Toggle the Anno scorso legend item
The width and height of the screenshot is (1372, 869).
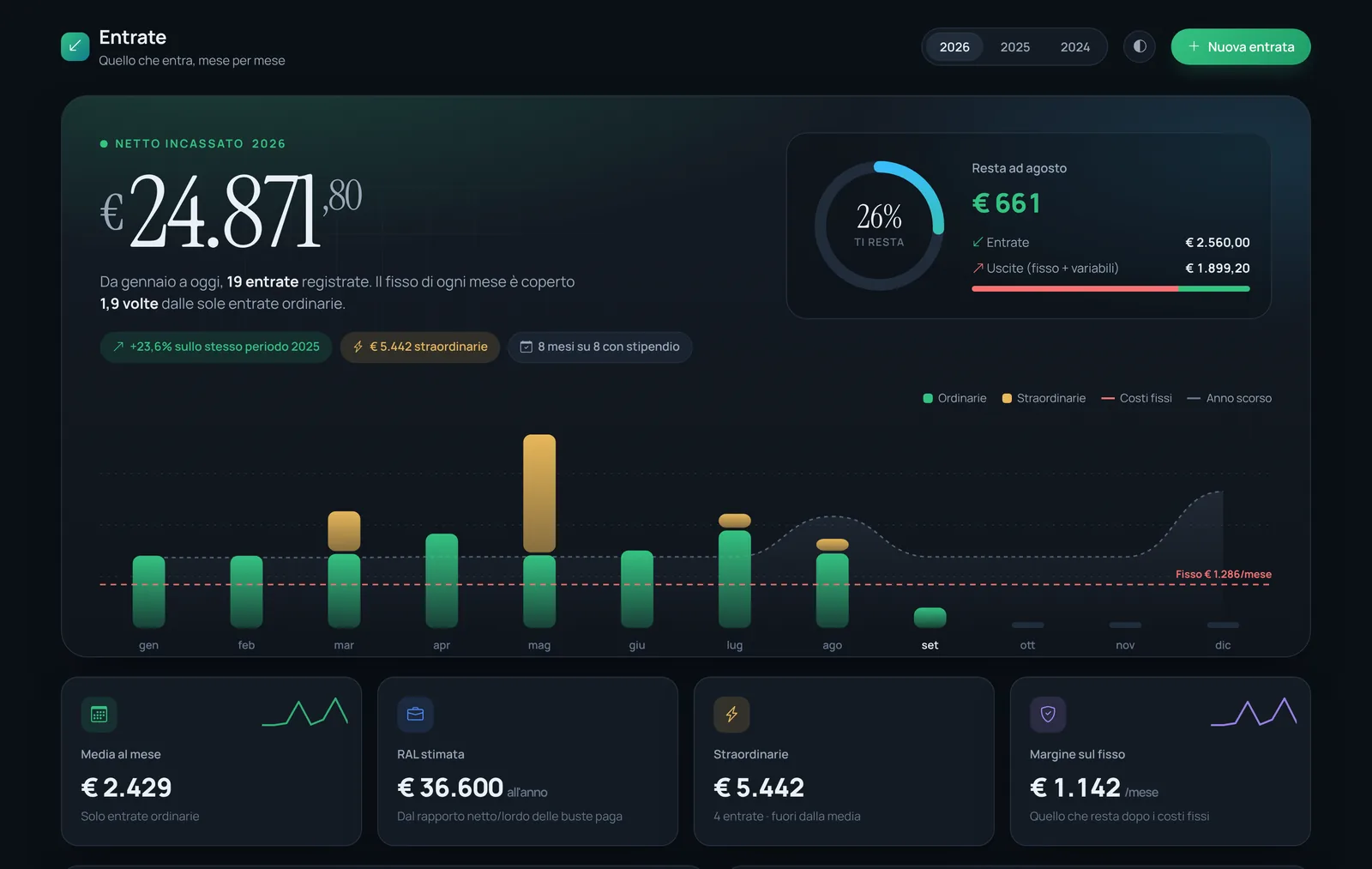click(1230, 398)
